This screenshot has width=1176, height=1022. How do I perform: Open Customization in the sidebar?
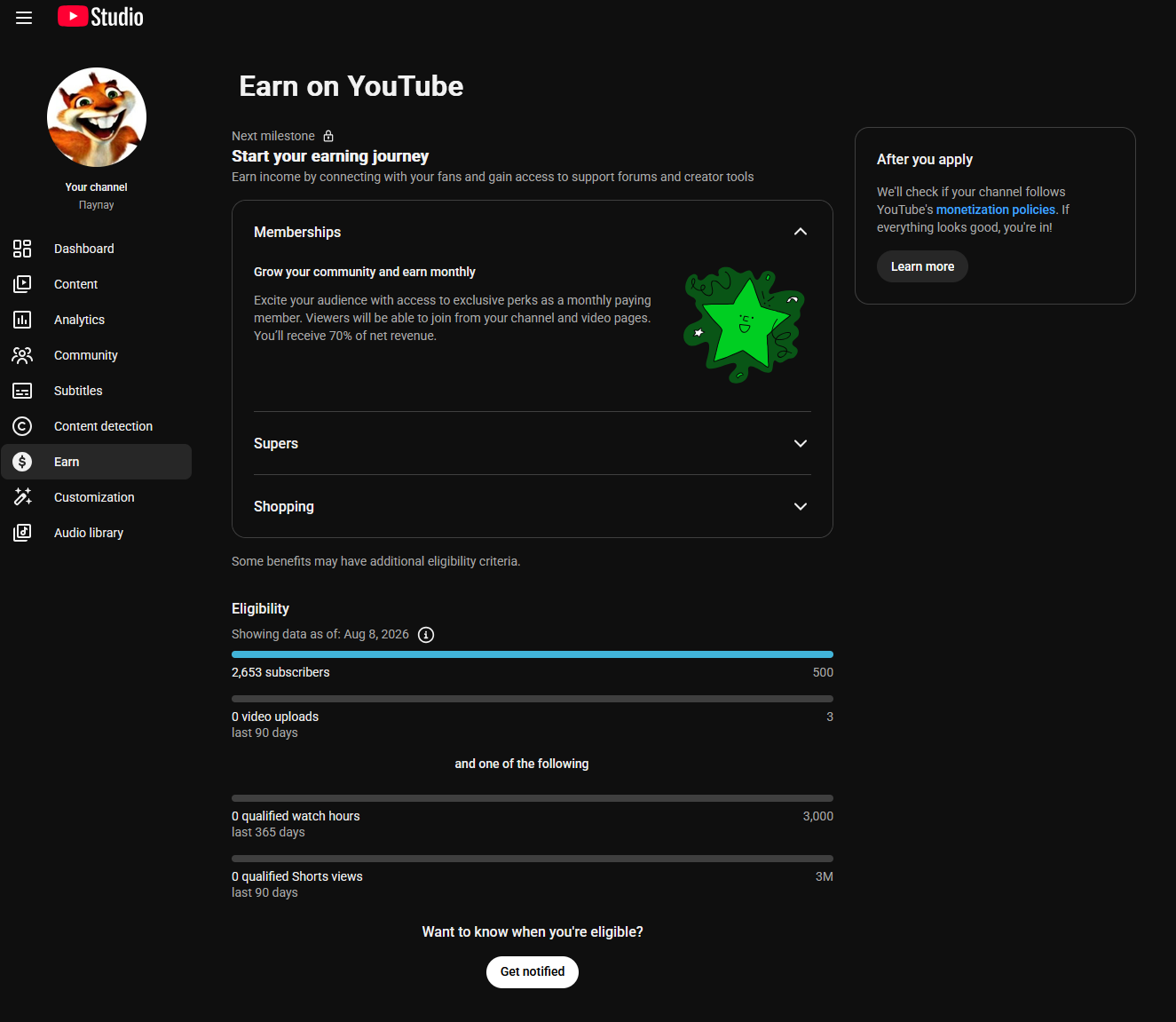coord(96,497)
